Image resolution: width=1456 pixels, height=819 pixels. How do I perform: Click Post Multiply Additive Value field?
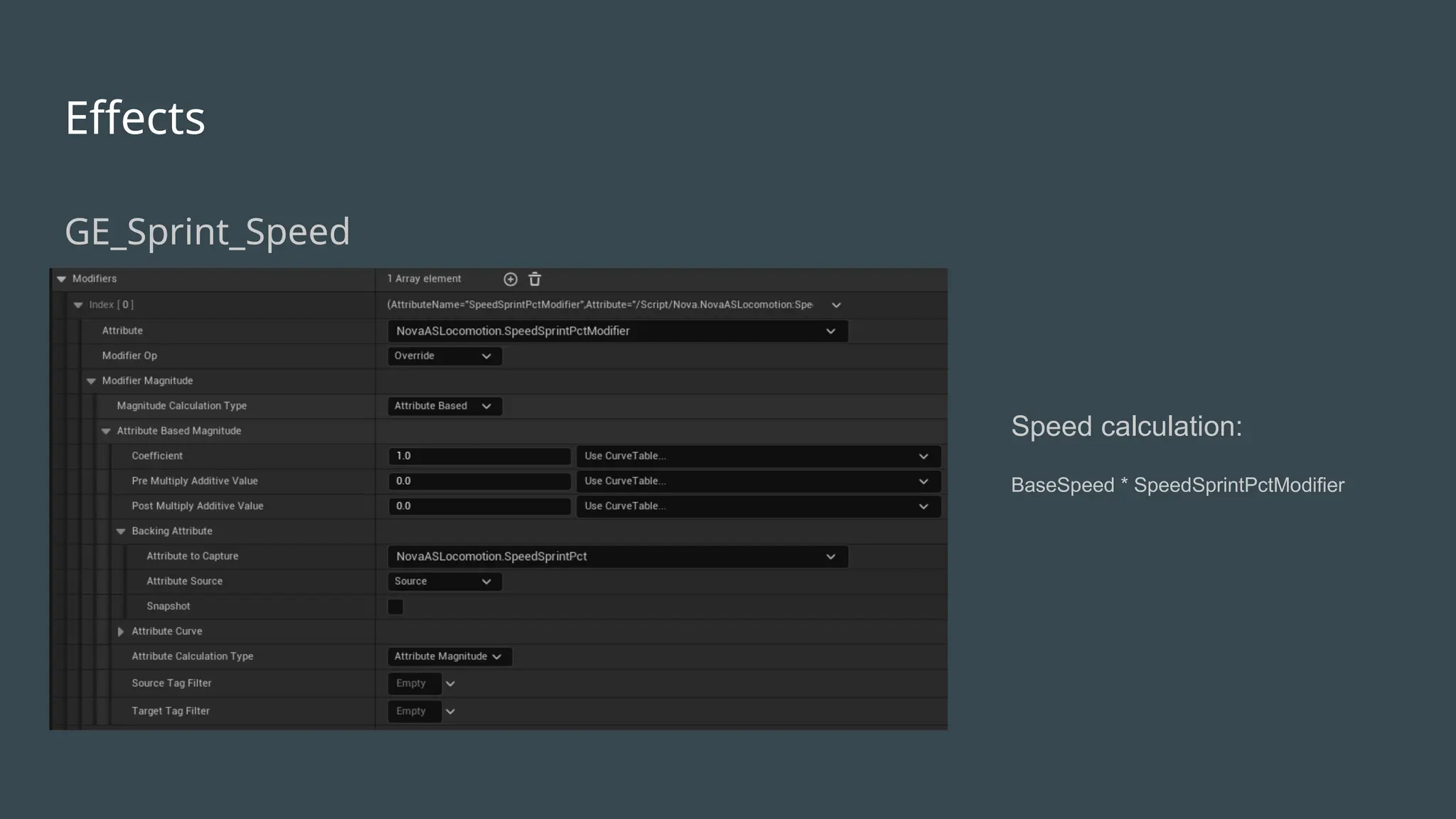click(x=479, y=506)
